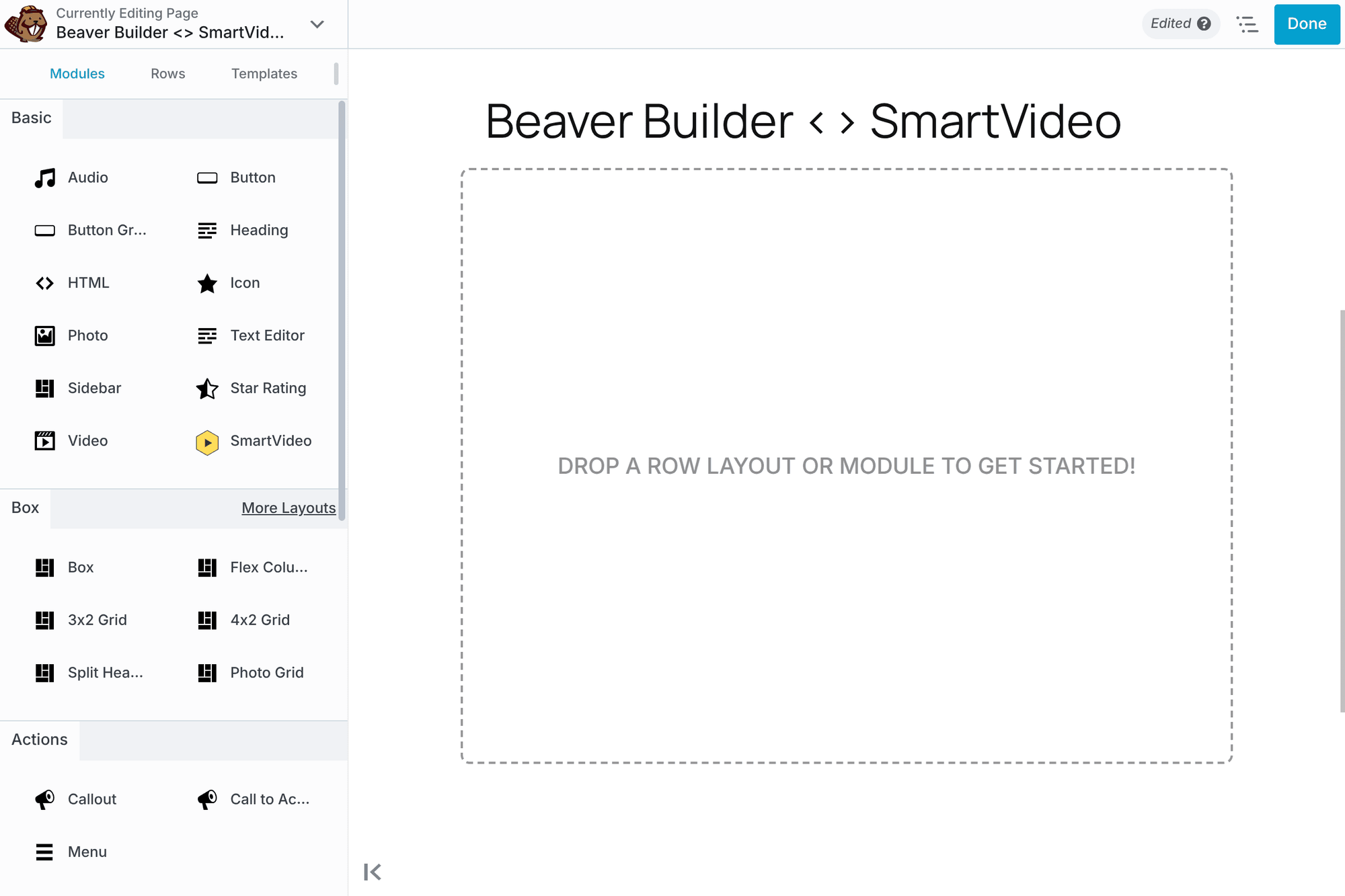Collapse the modules side panel

(x=372, y=872)
